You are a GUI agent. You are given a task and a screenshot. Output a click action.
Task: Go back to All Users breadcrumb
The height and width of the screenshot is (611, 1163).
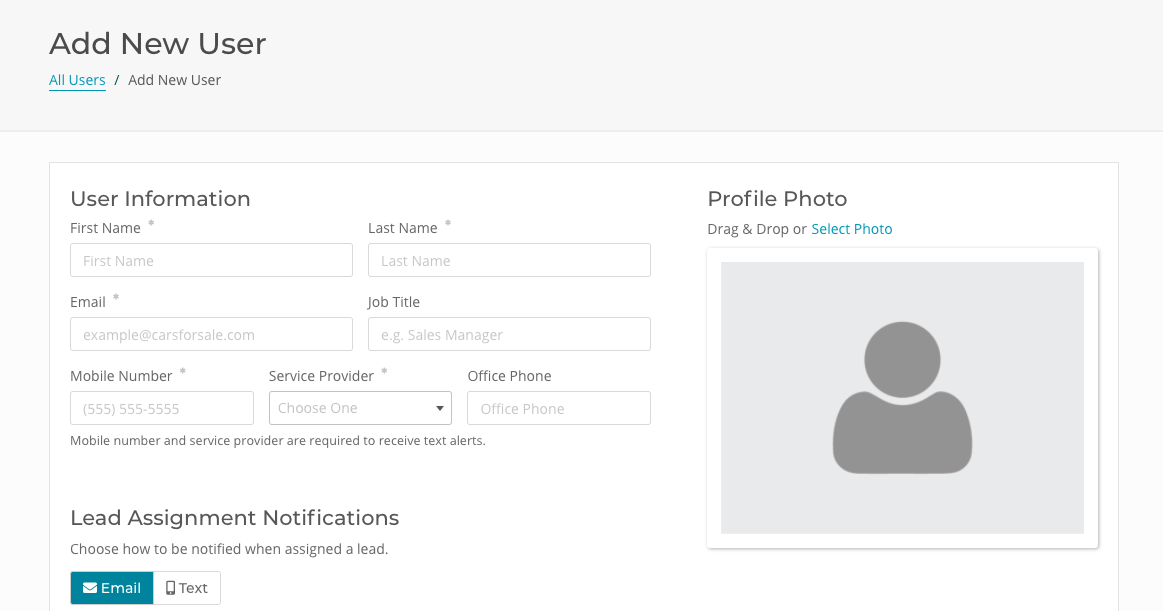click(x=77, y=80)
